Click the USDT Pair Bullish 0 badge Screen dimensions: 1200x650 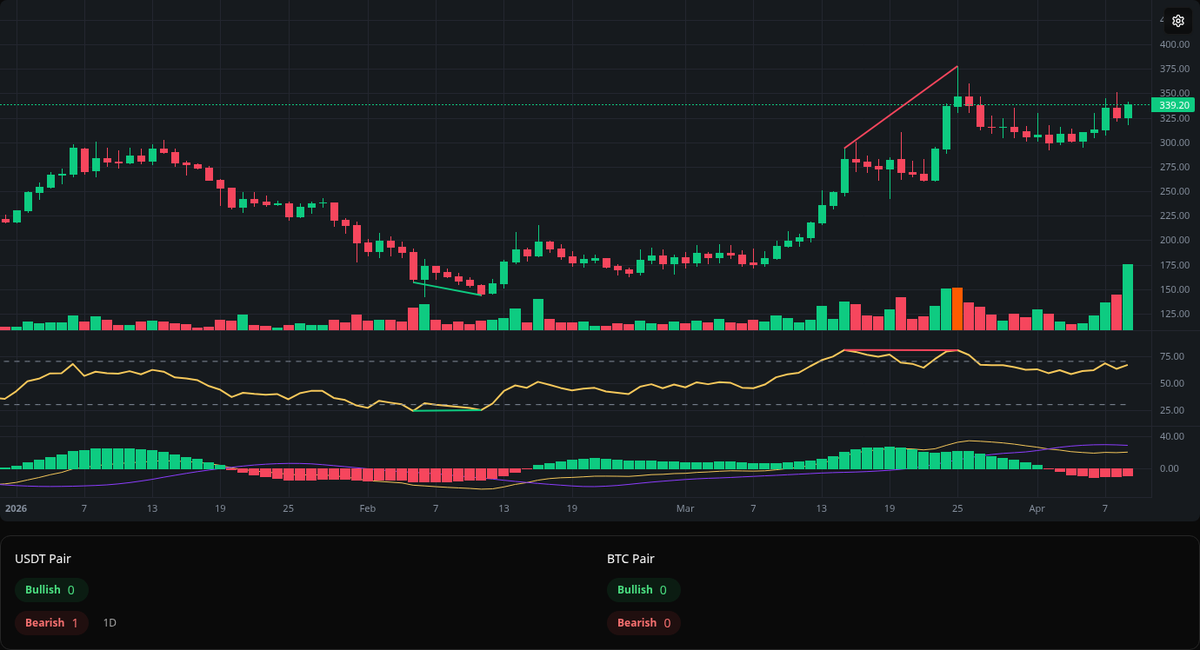pyautogui.click(x=51, y=590)
